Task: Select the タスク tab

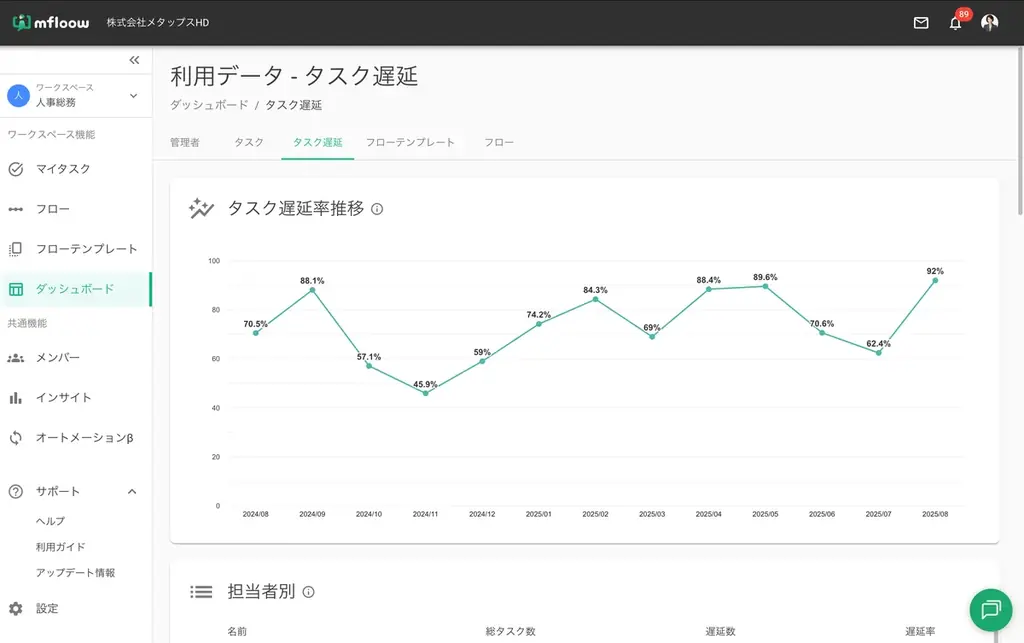Action: 249,143
